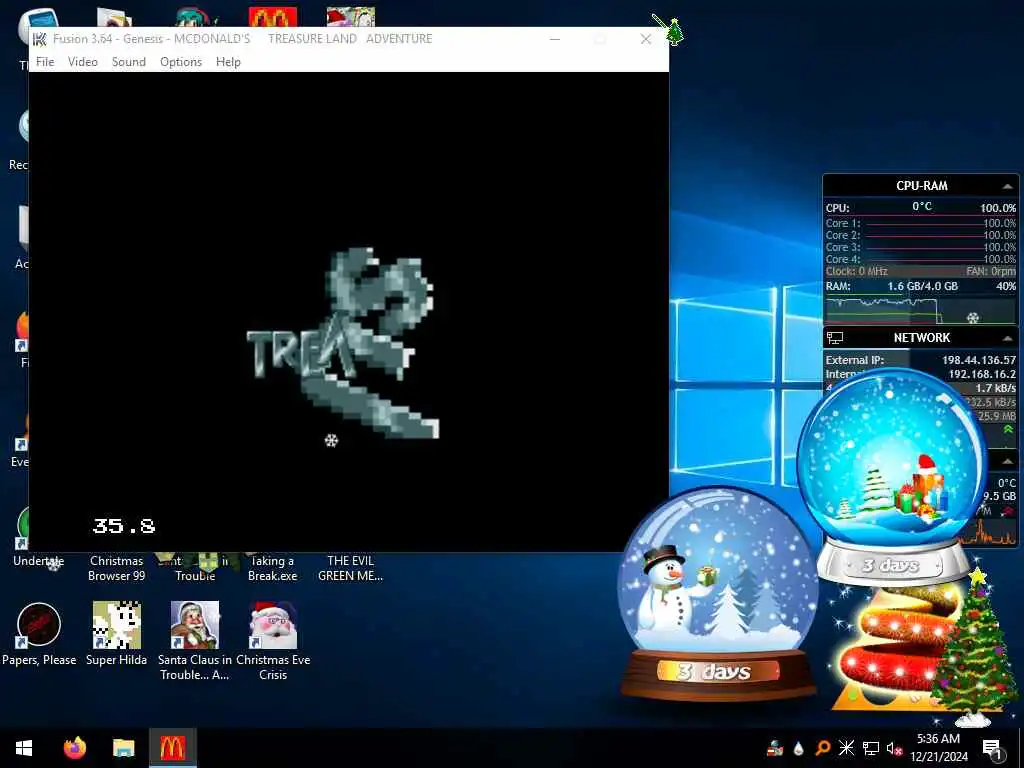Click the CPU 100.0% reading

pyautogui.click(x=997, y=208)
